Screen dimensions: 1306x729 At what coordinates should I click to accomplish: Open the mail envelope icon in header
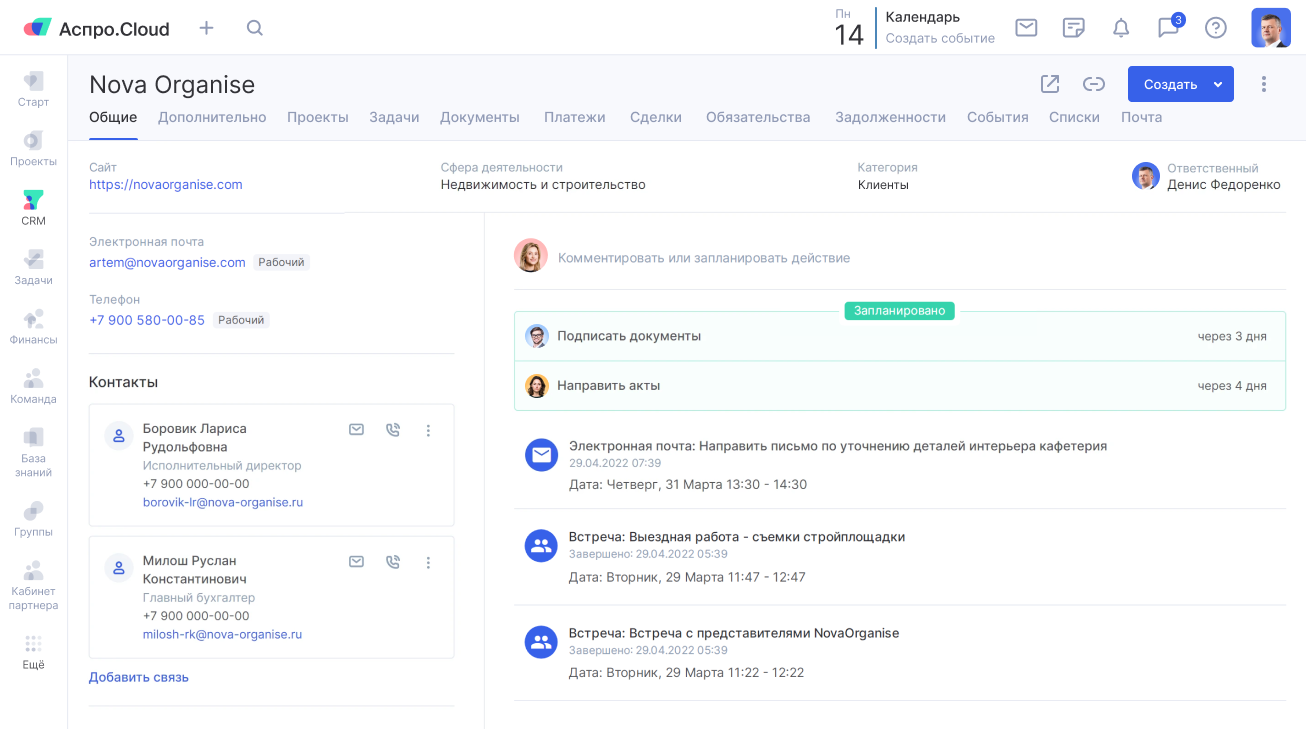pyautogui.click(x=1026, y=28)
